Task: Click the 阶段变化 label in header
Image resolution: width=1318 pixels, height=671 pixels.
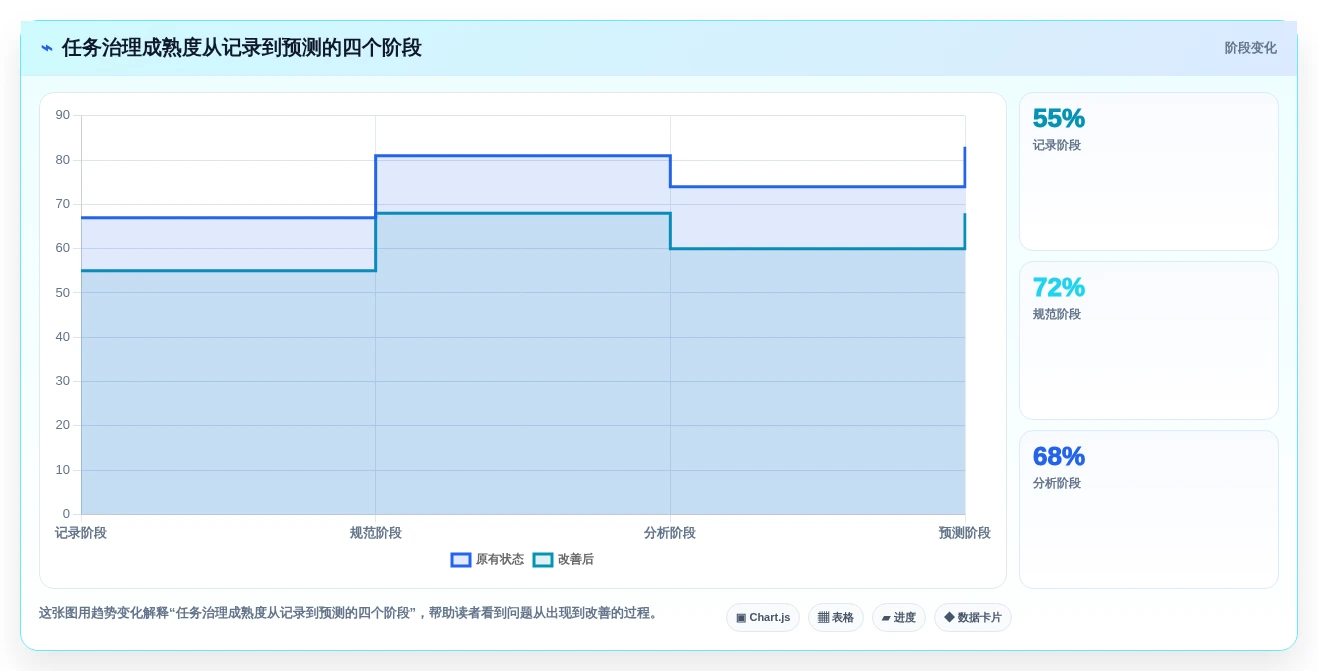Action: [x=1251, y=48]
